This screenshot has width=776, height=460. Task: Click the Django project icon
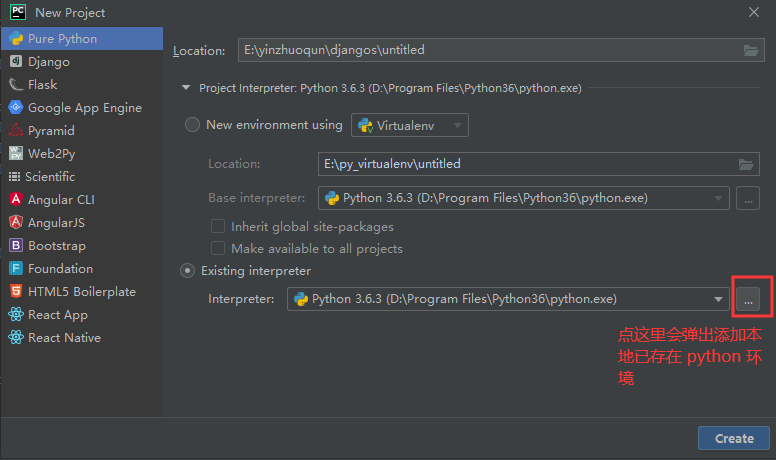coord(16,61)
